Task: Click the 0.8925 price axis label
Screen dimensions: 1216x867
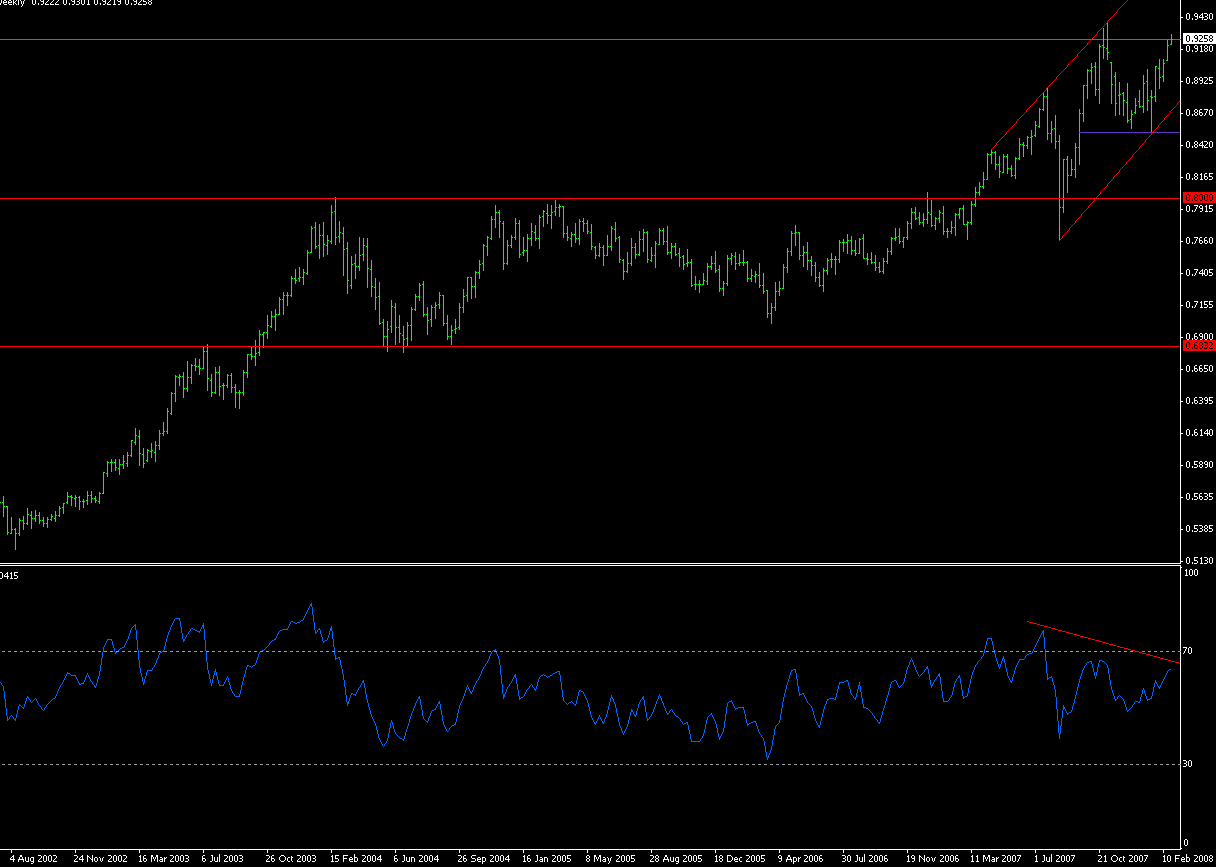Action: (x=1199, y=80)
